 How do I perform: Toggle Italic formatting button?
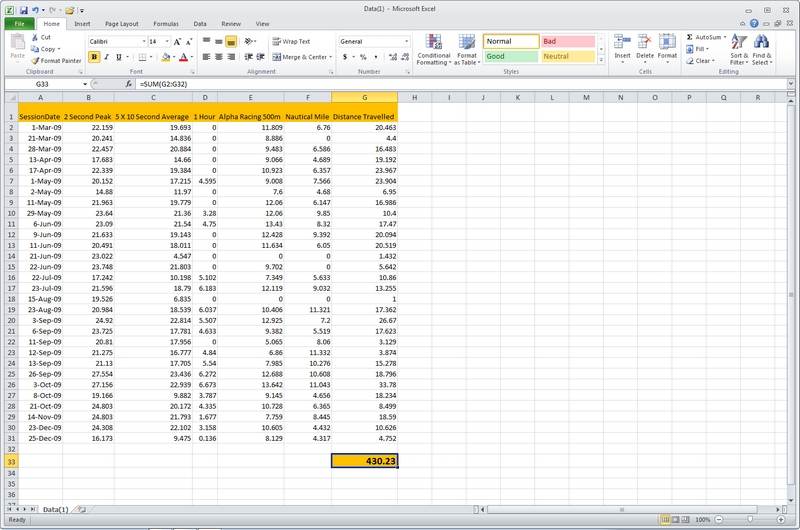pos(106,57)
